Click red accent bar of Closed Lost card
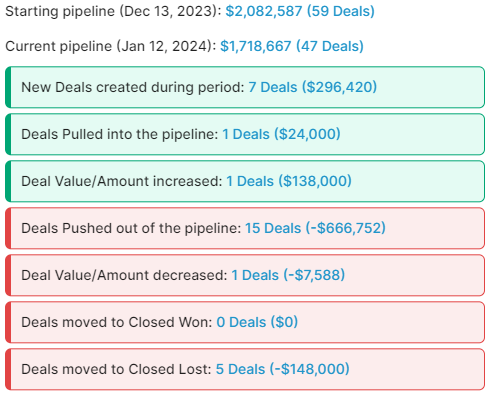The image size is (488, 395). tap(8, 369)
